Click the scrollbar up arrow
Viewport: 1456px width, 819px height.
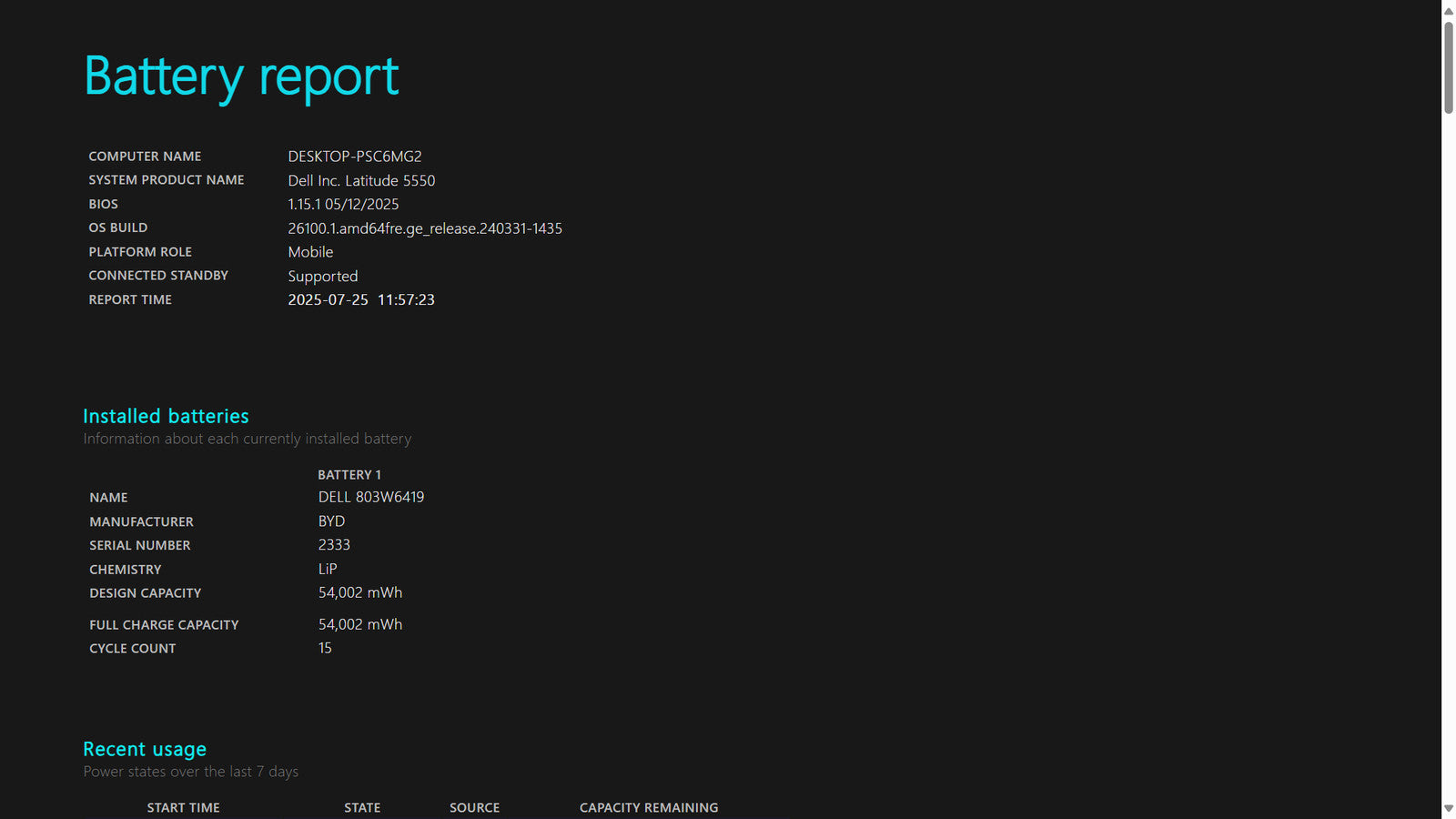(1448, 11)
